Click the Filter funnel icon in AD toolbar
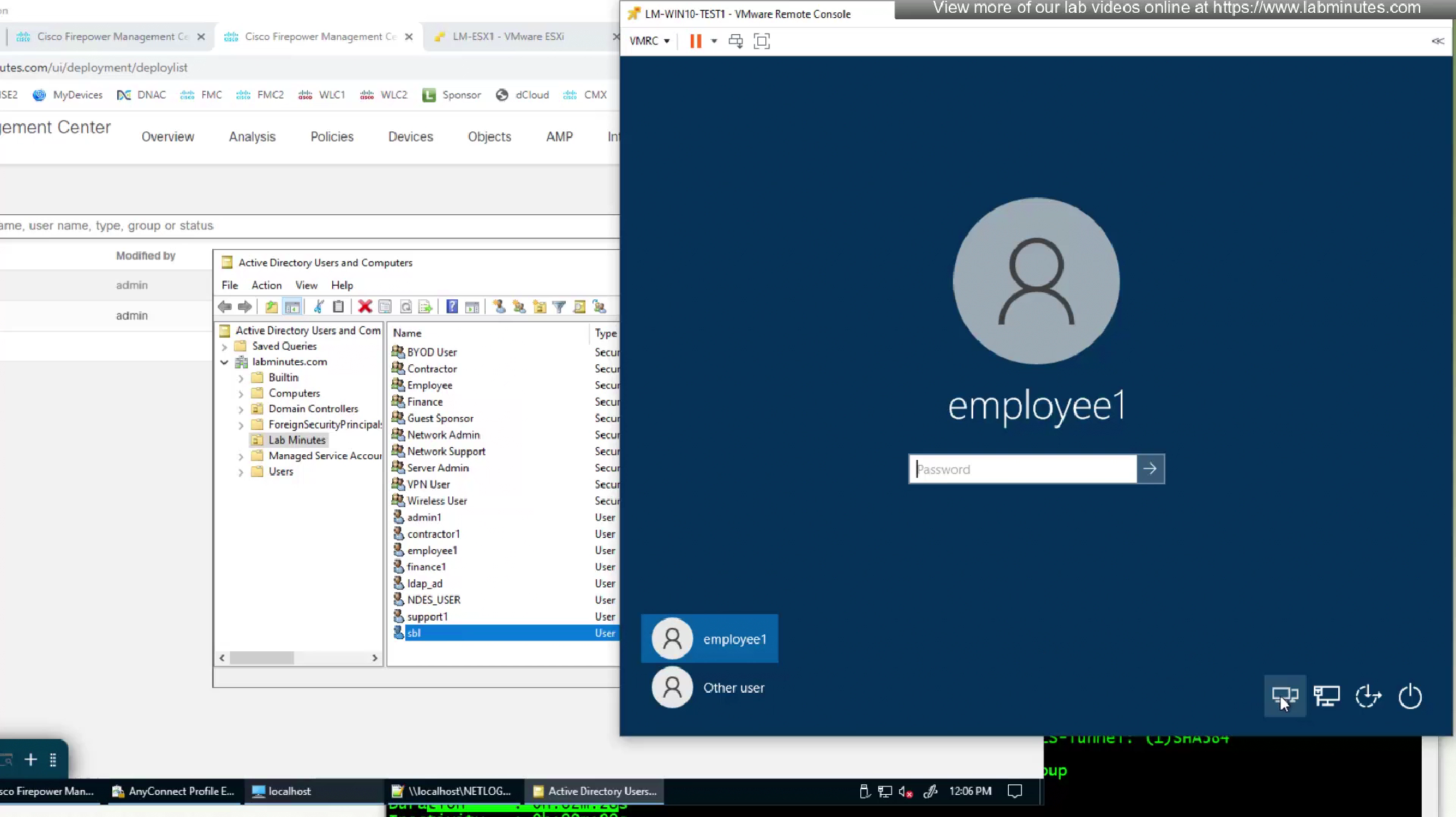 559,307
